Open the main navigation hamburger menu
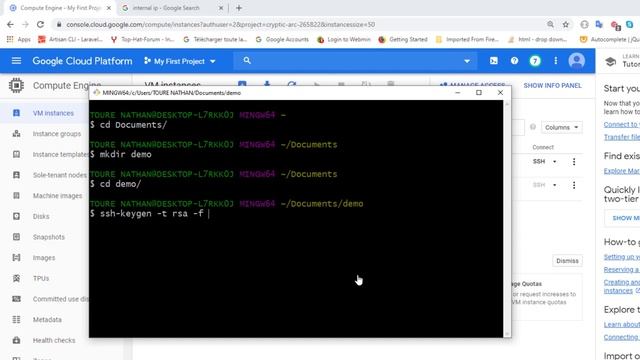 pyautogui.click(x=16, y=61)
